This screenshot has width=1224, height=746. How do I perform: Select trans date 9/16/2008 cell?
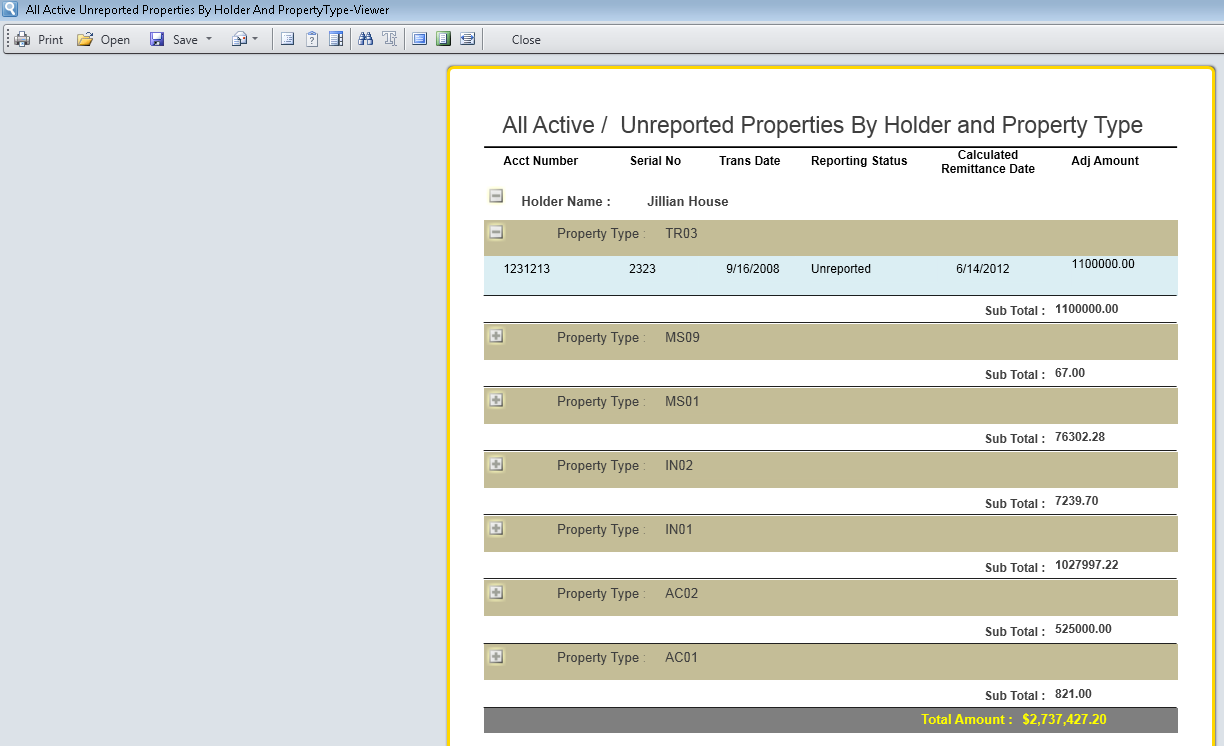[x=753, y=269]
